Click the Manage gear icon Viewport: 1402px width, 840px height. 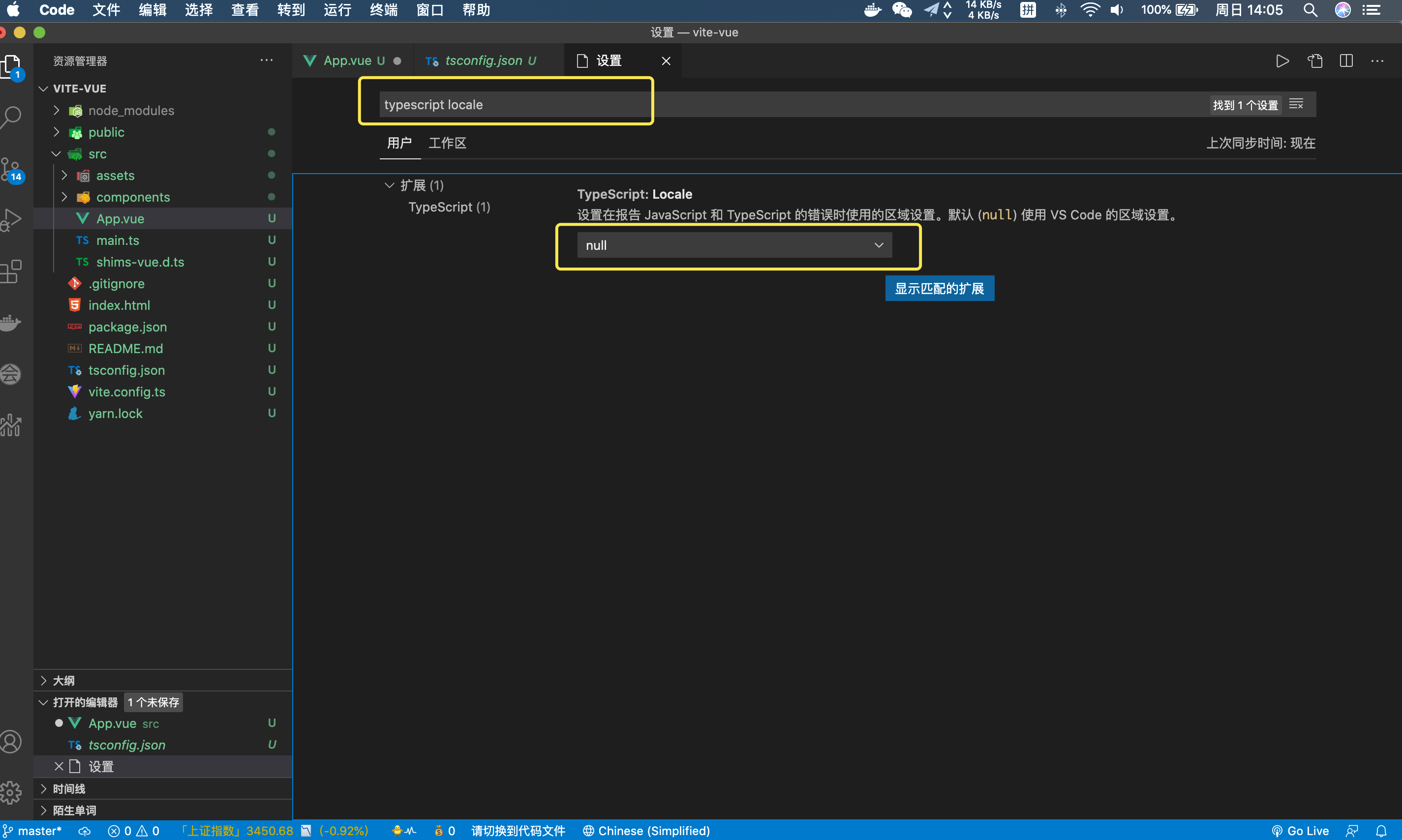[11, 792]
